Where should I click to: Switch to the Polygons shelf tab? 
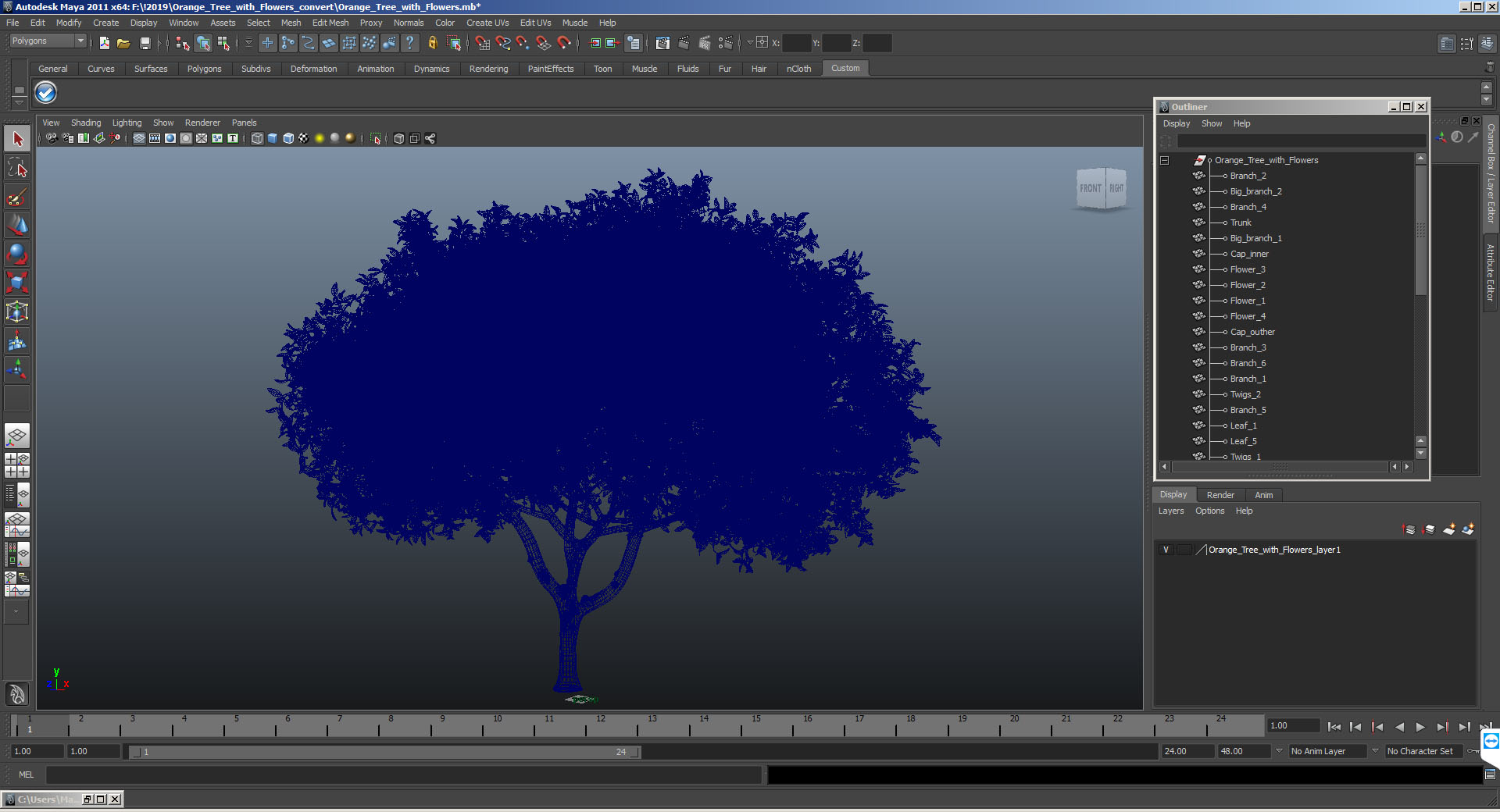click(x=204, y=69)
